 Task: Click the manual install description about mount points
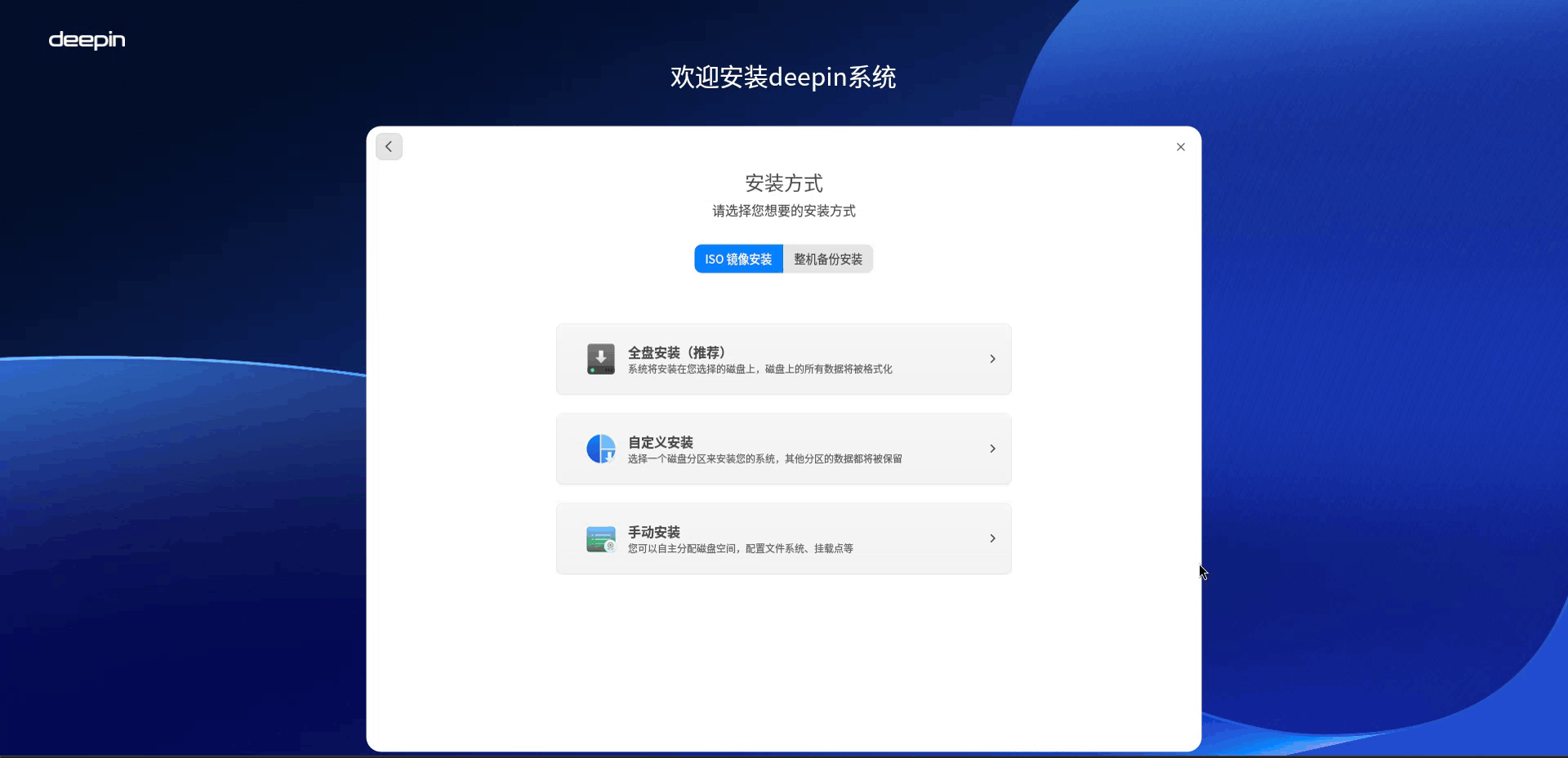coord(740,549)
